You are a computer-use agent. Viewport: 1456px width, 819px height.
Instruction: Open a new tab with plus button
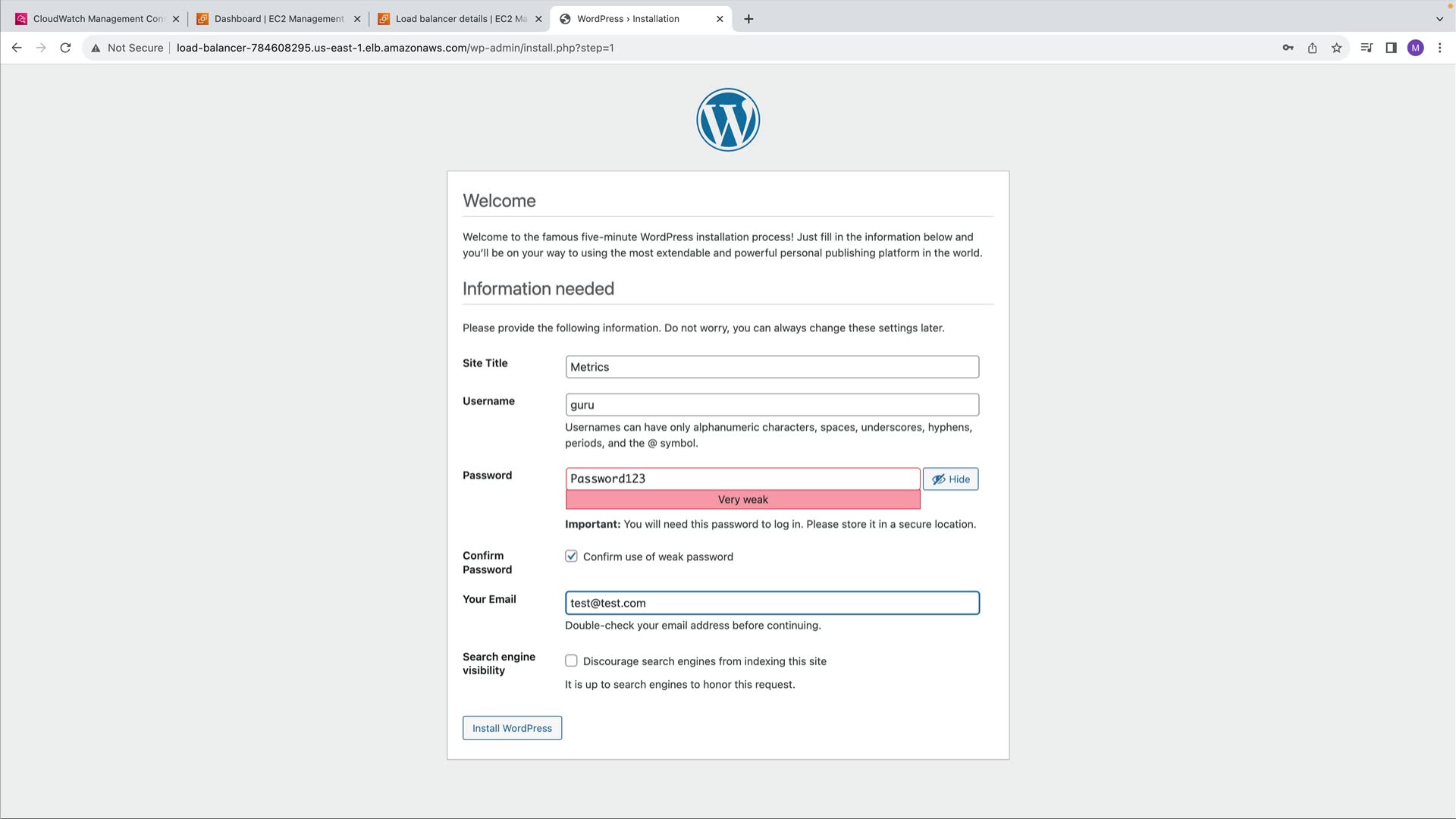click(748, 19)
